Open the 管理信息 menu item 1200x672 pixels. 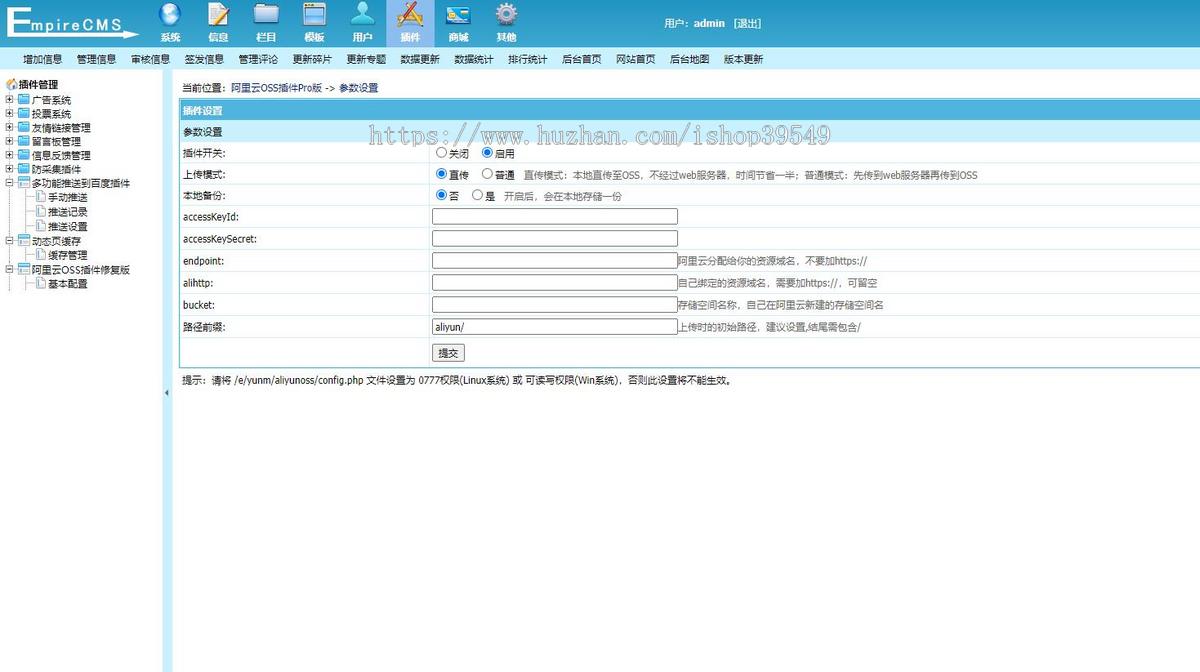[x=96, y=59]
